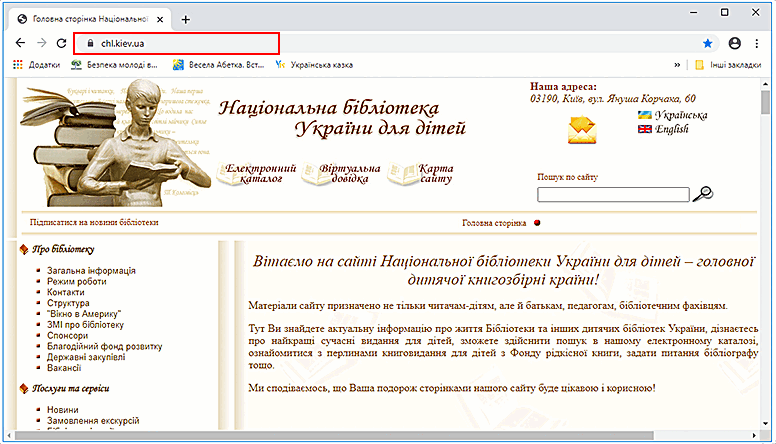Maximize the browser window
Image resolution: width=776 pixels, height=444 pixels.
(725, 12)
